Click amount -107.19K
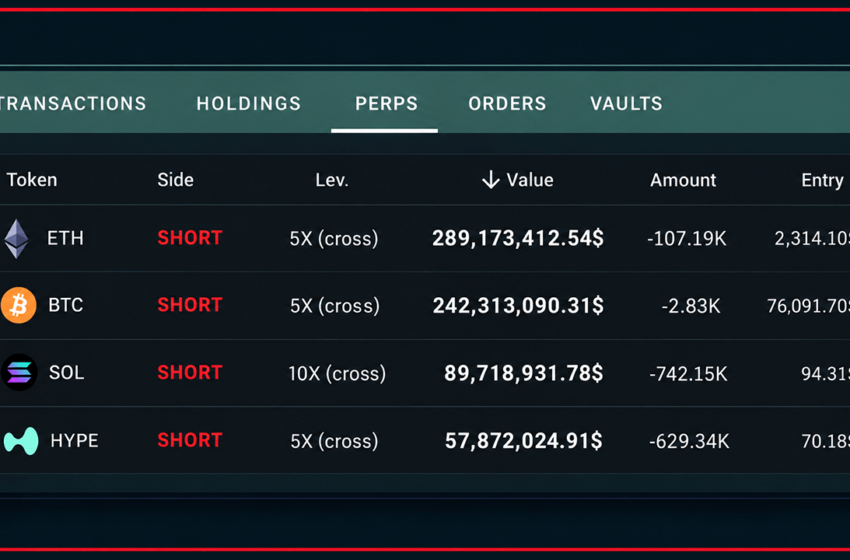This screenshot has width=850, height=560. [x=687, y=239]
